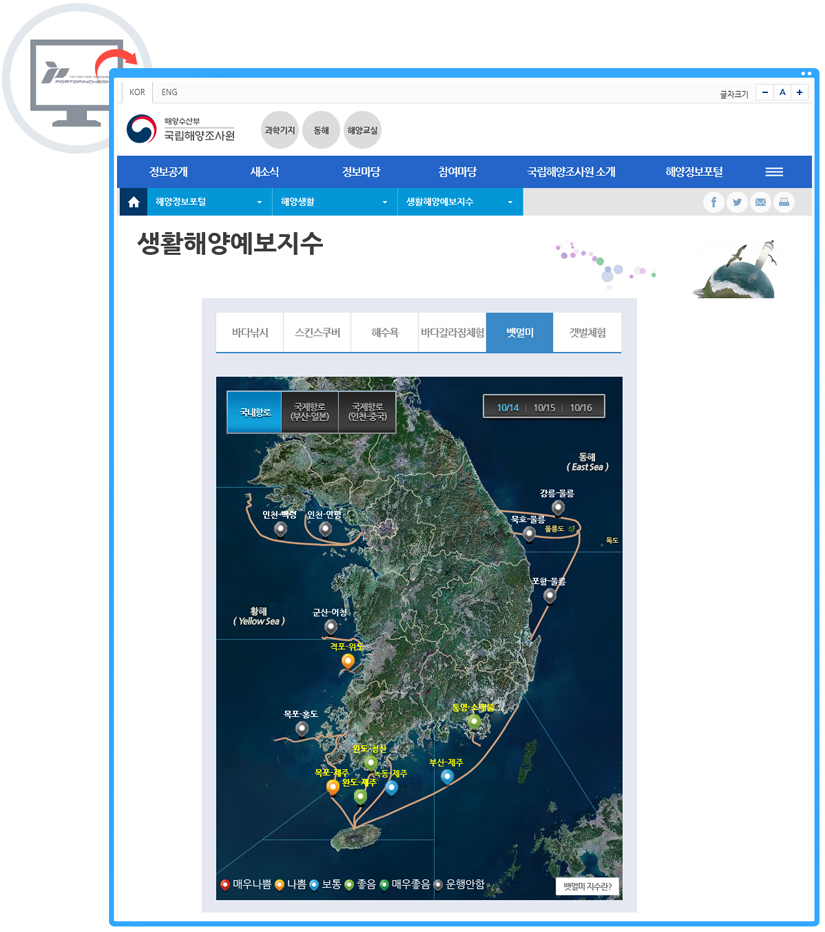Select forecast date 10/15
Viewport: 825px width, 932px height.
coord(544,407)
